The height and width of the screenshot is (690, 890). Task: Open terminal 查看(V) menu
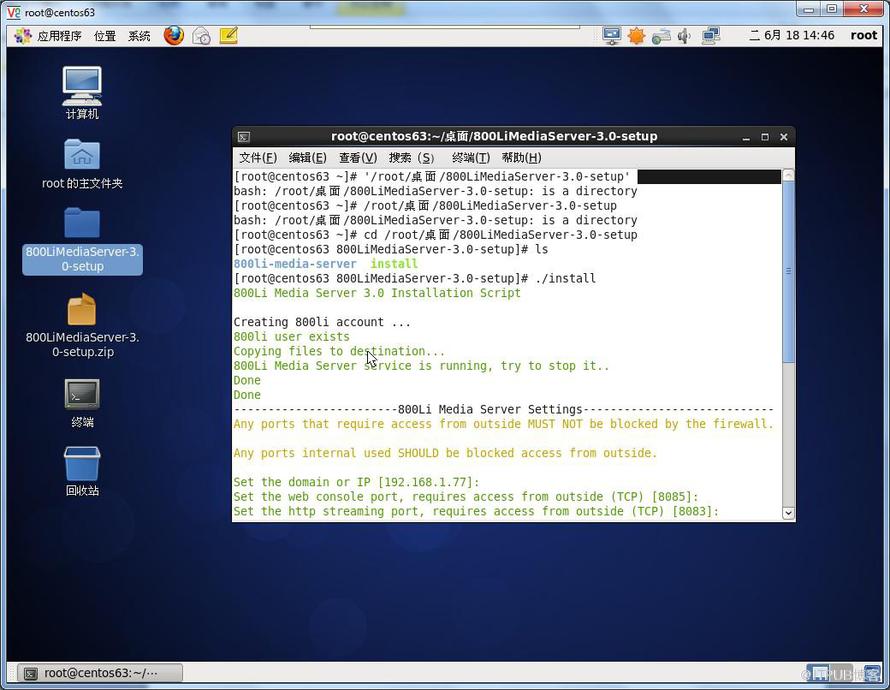(358, 158)
